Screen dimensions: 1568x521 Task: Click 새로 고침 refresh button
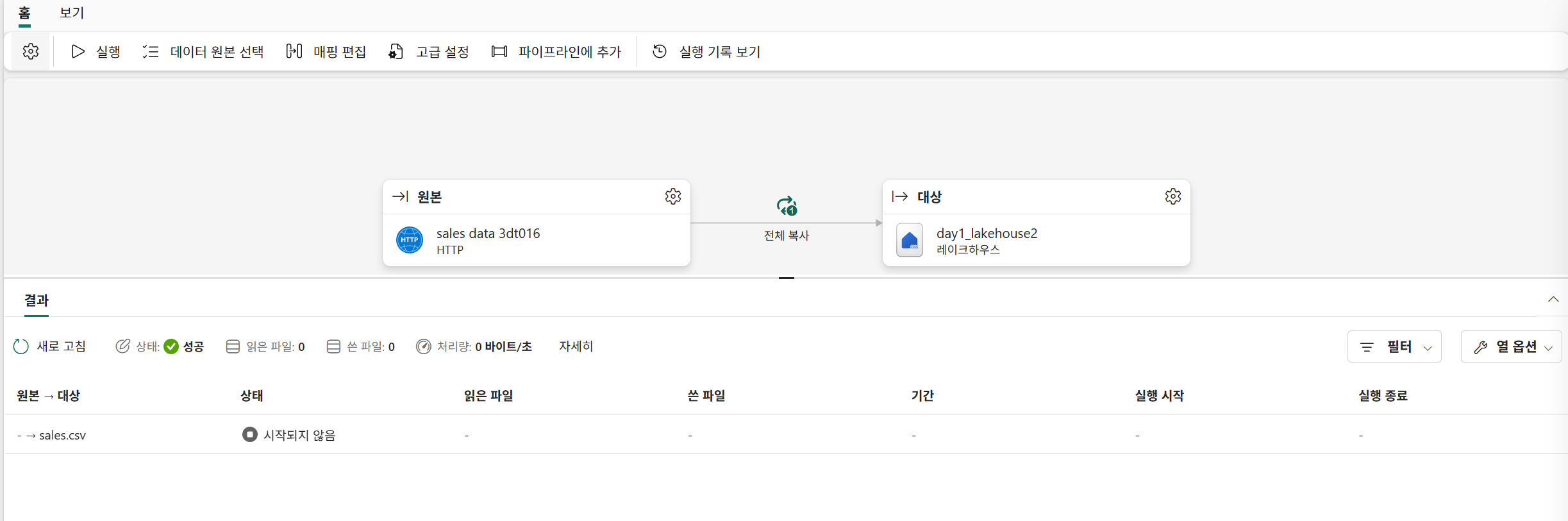tap(49, 346)
